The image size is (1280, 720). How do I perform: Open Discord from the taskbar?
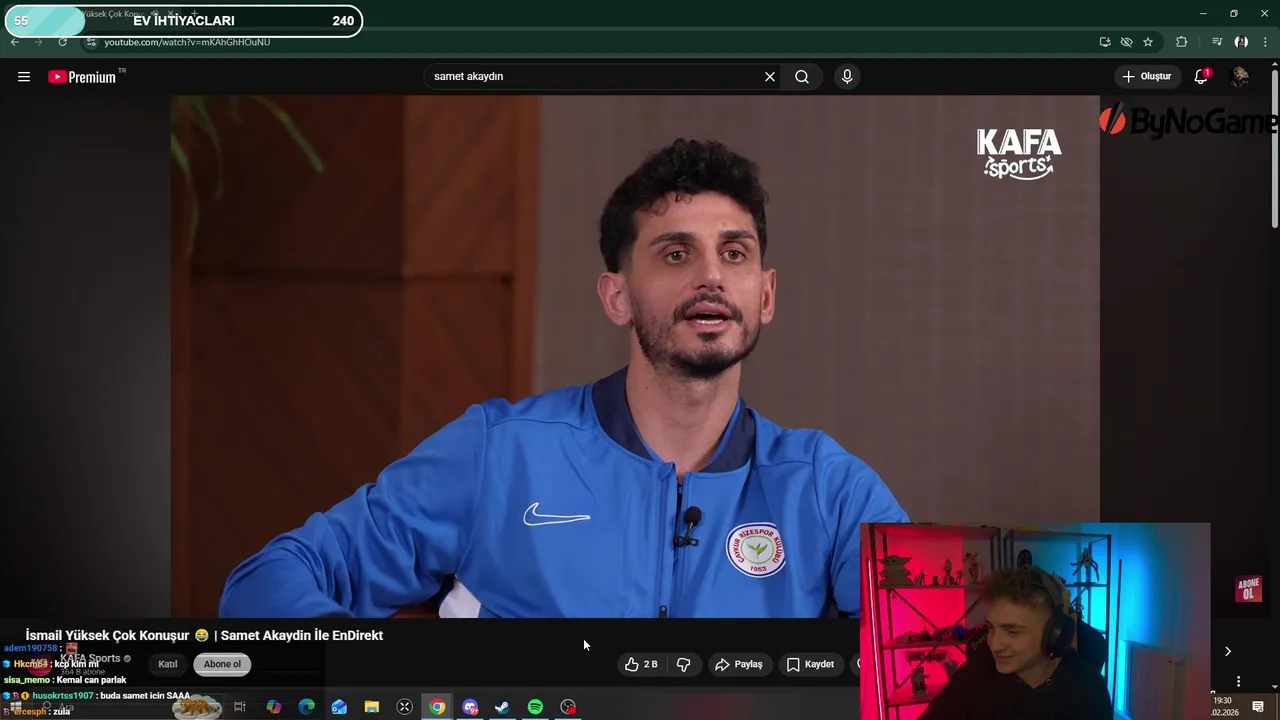click(470, 707)
